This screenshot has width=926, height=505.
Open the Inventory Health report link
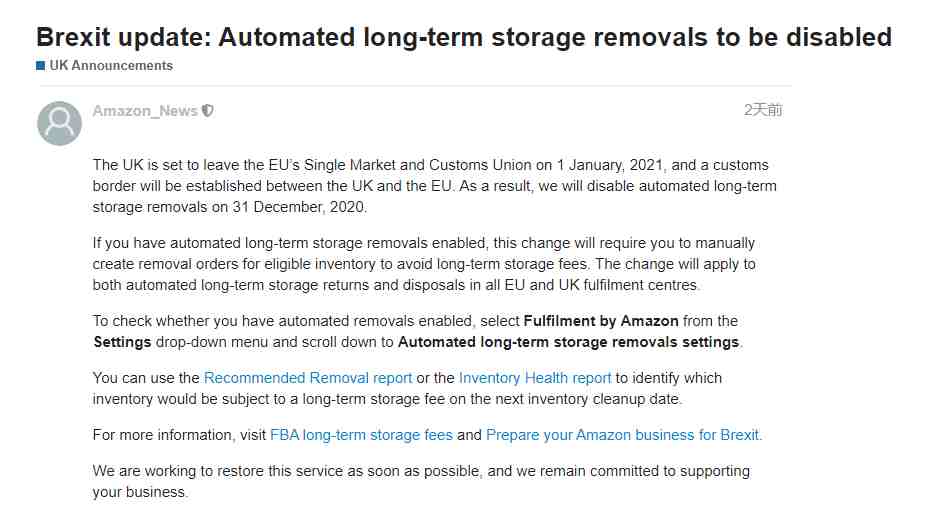(535, 378)
